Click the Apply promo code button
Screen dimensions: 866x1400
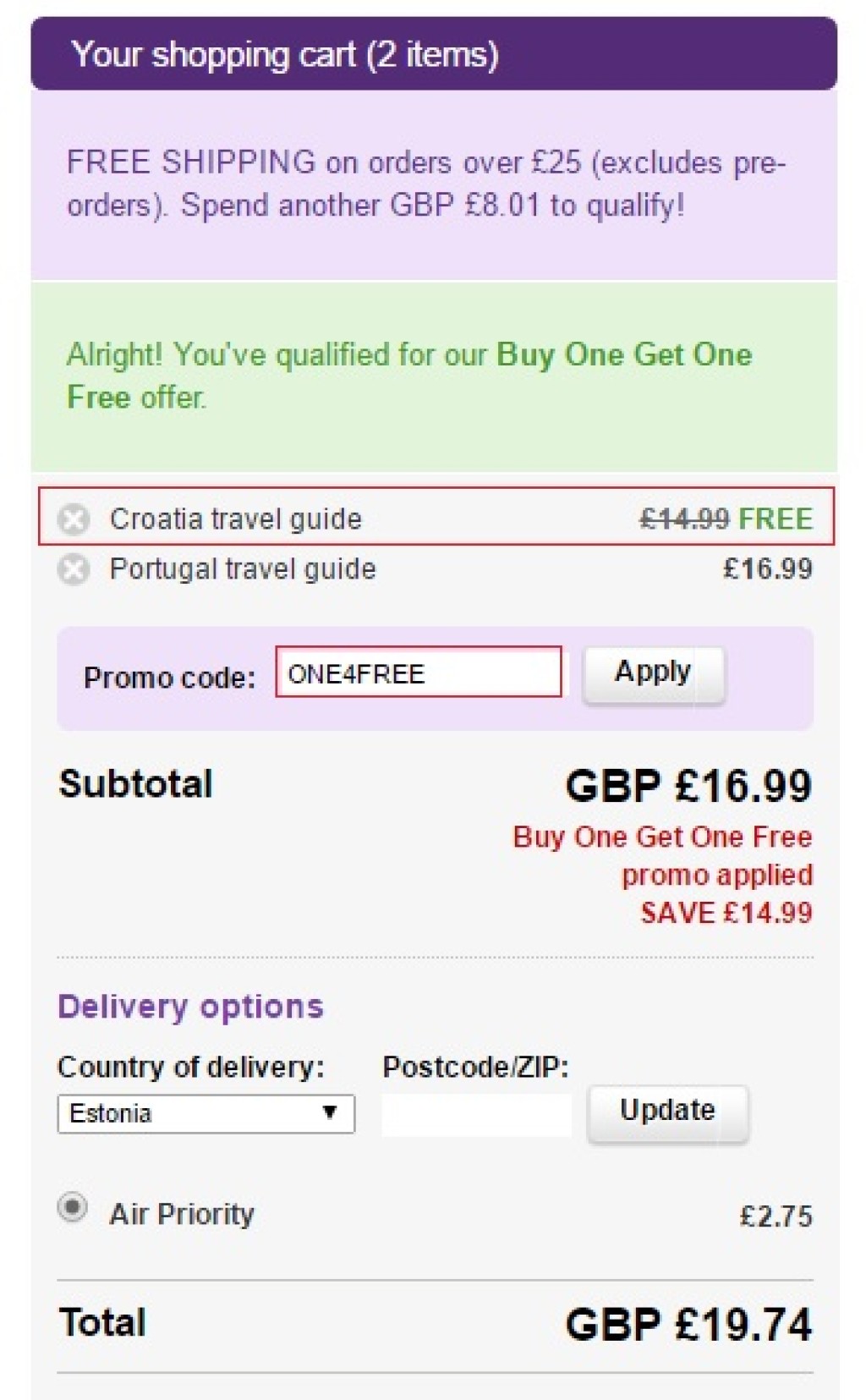point(653,674)
